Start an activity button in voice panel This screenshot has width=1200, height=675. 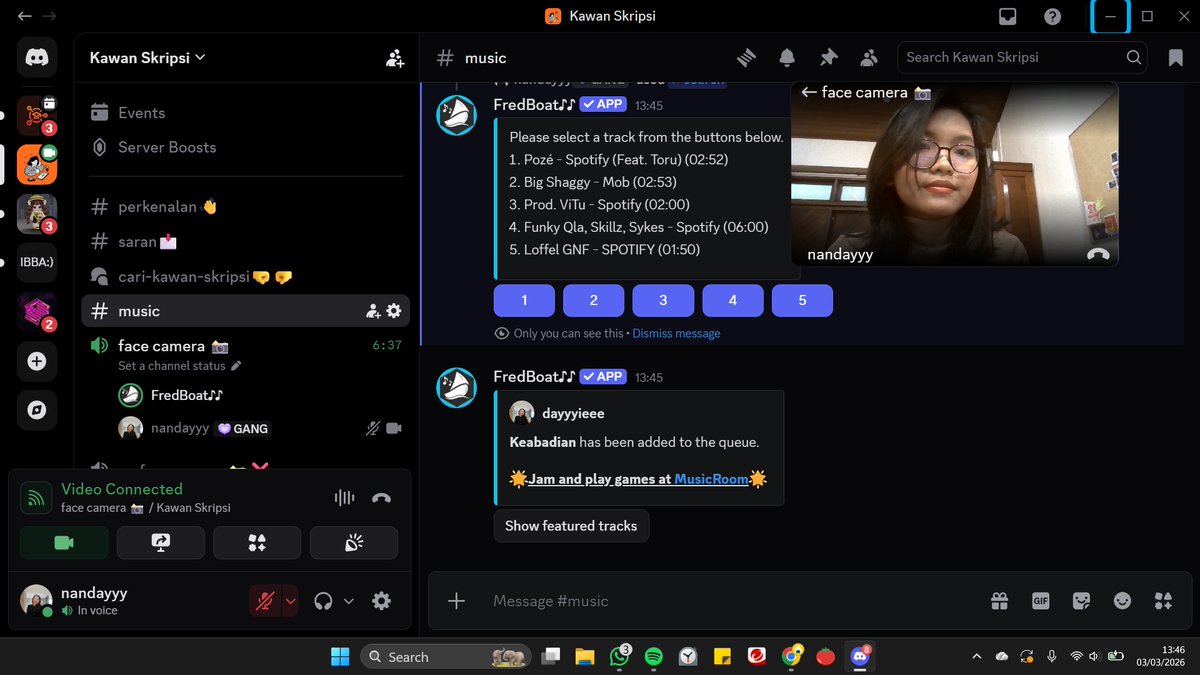pyautogui.click(x=257, y=542)
